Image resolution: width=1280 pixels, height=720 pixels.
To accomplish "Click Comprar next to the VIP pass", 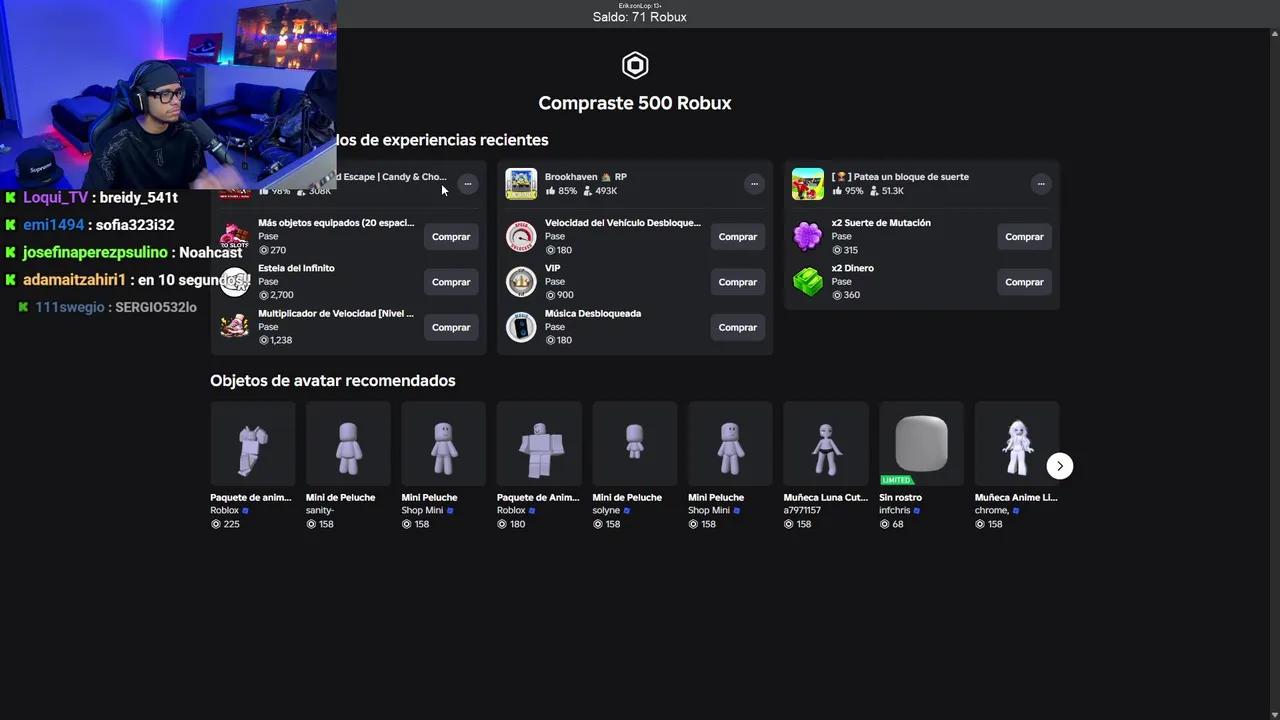I will (x=738, y=282).
